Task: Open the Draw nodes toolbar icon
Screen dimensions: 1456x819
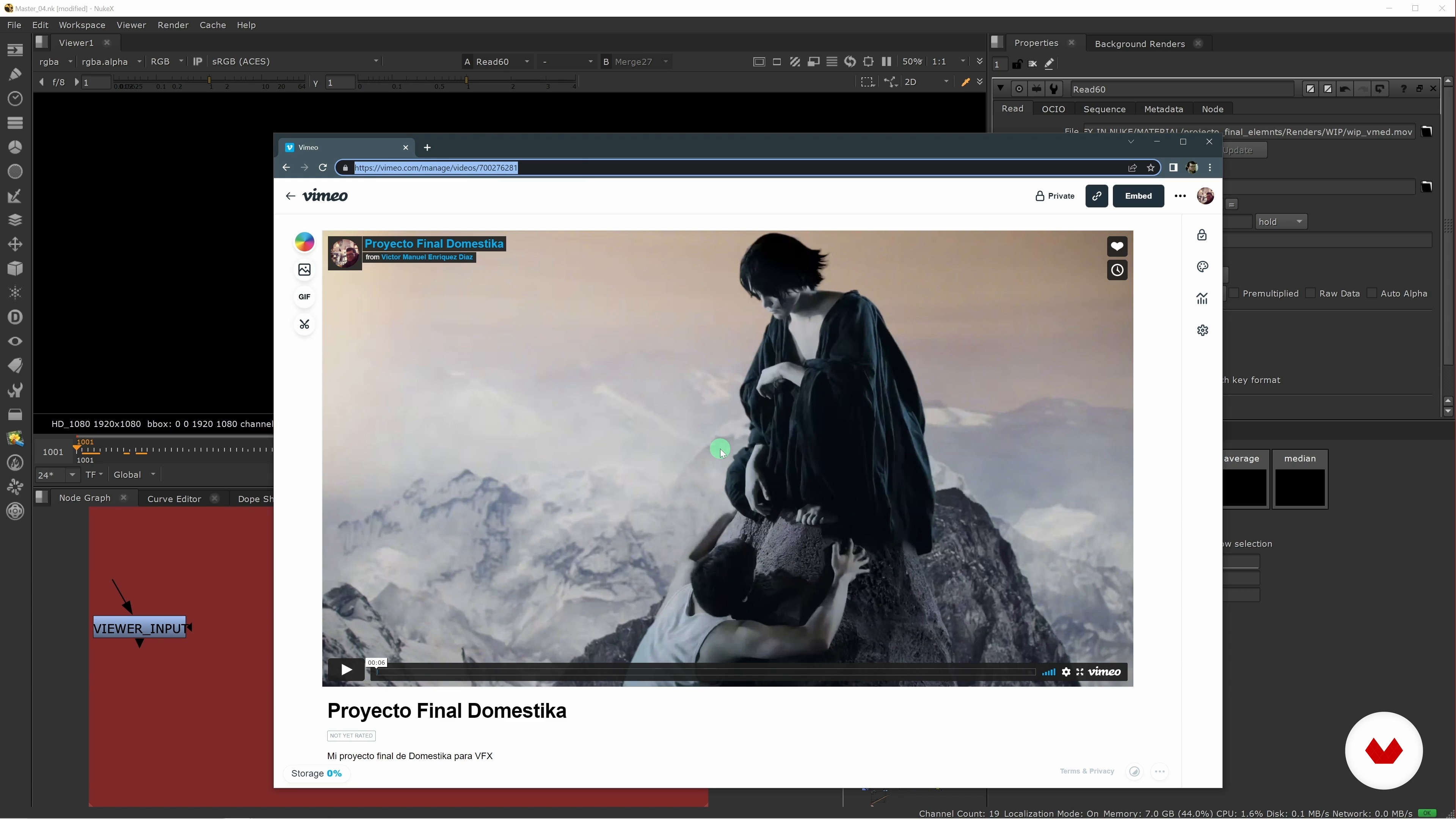Action: coord(15,74)
